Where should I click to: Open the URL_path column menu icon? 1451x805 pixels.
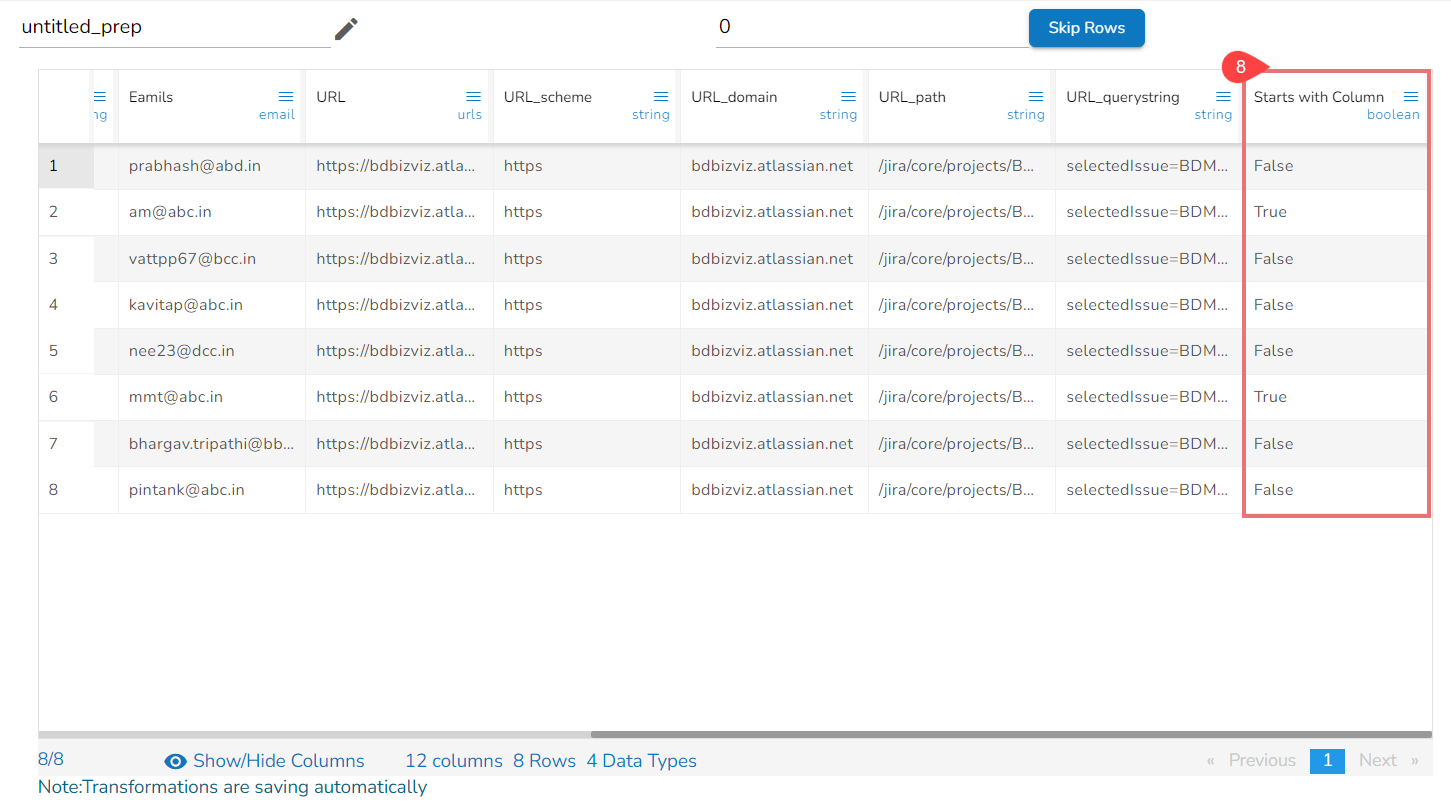click(x=1036, y=96)
